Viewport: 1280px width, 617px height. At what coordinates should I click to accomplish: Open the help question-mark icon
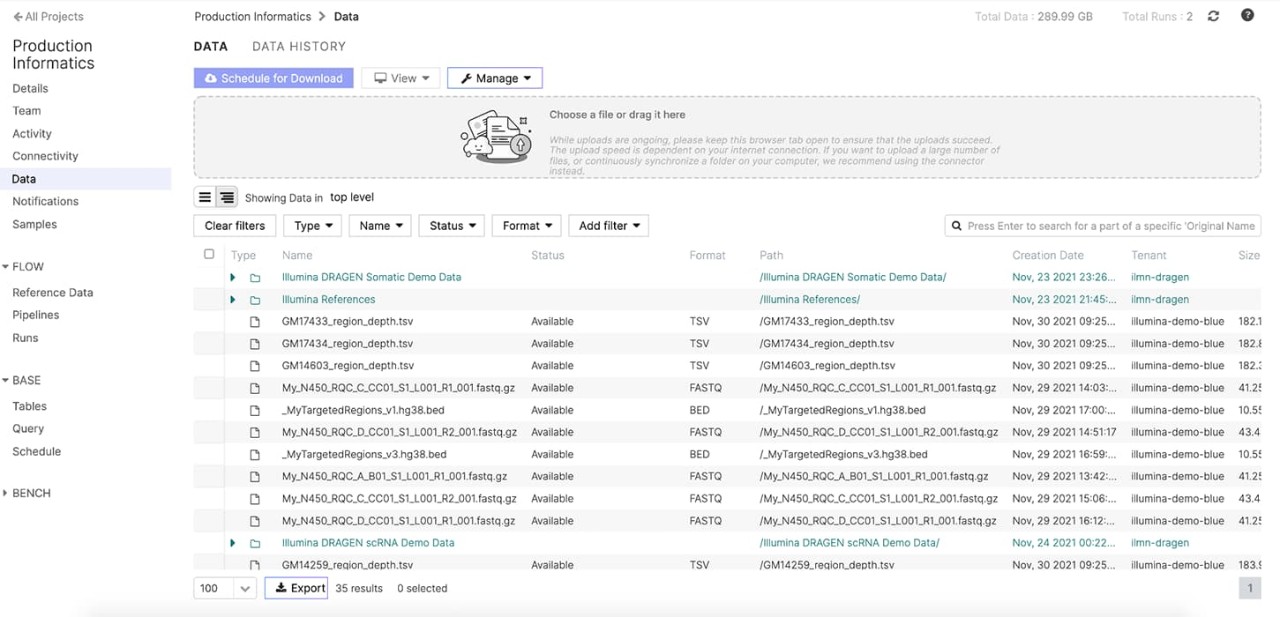(1245, 16)
